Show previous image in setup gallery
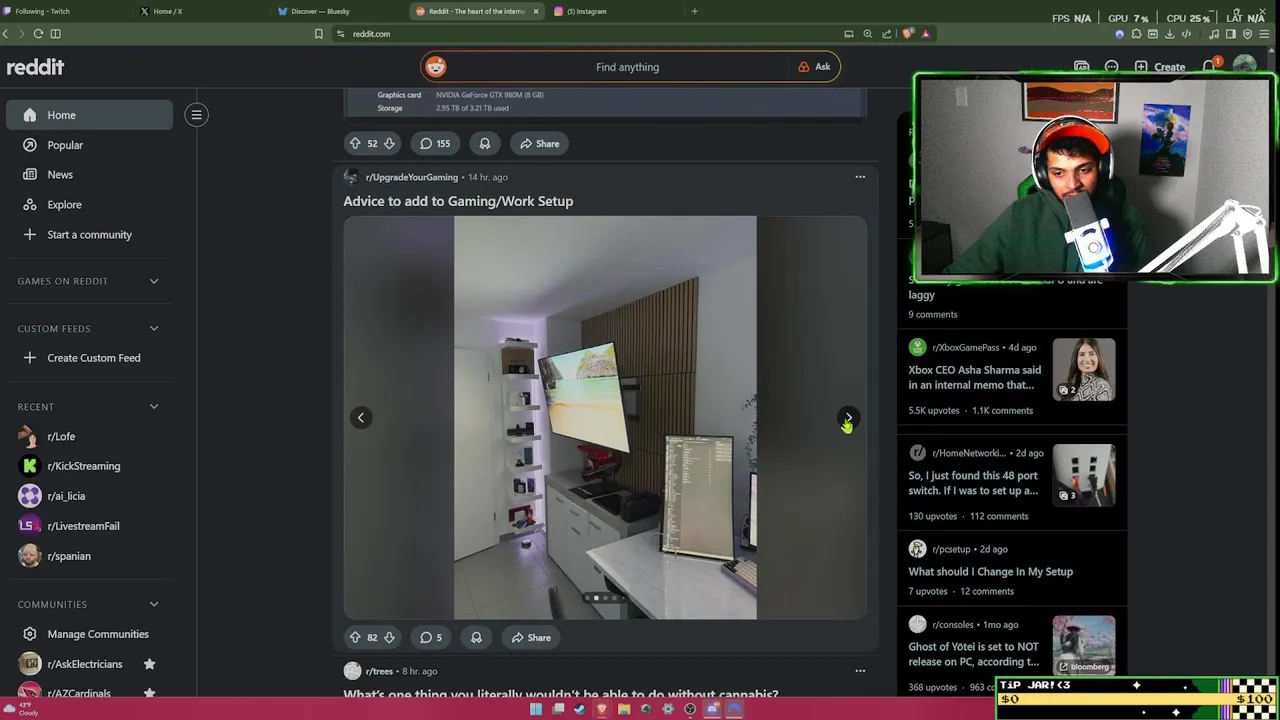Screen dimensions: 1280x720 [361, 418]
